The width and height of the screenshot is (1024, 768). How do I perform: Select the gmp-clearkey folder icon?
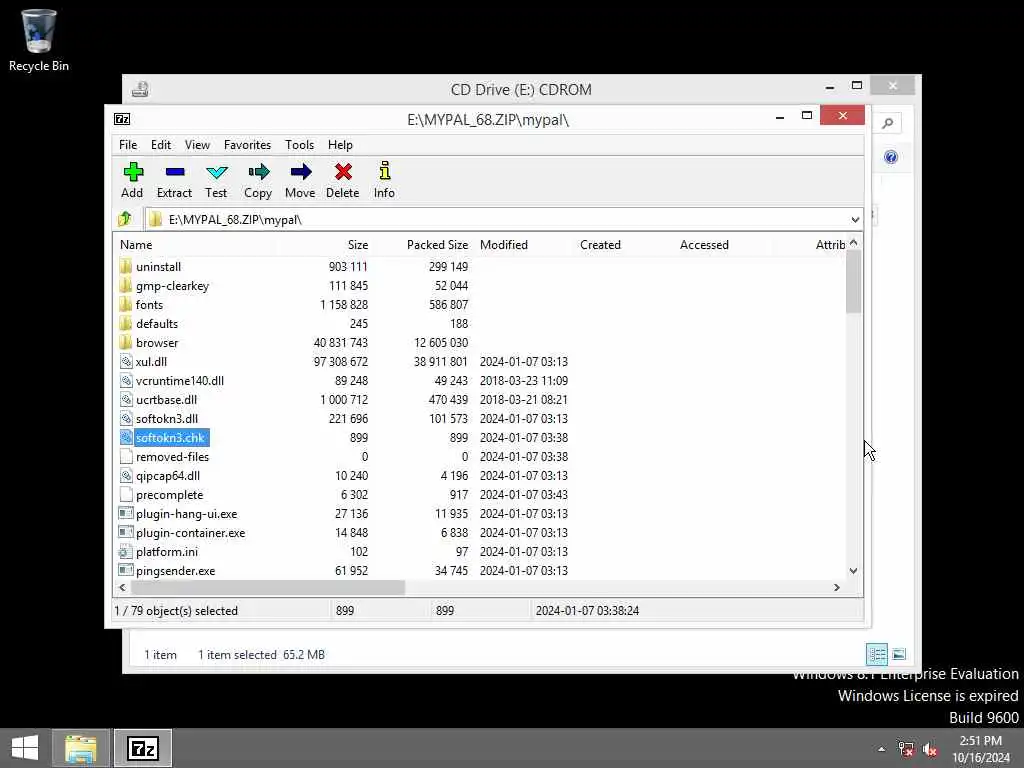[x=126, y=285]
